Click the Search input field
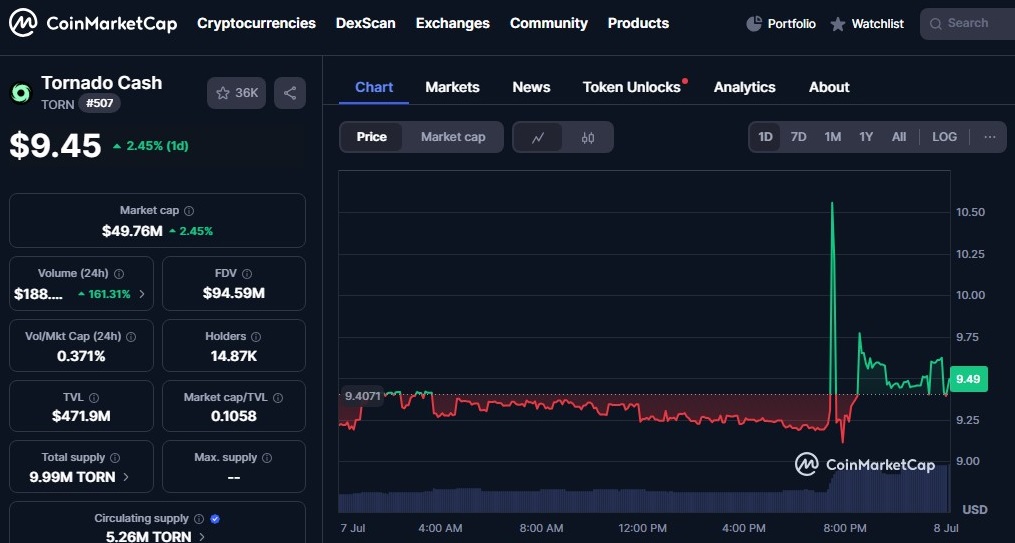 [x=967, y=24]
